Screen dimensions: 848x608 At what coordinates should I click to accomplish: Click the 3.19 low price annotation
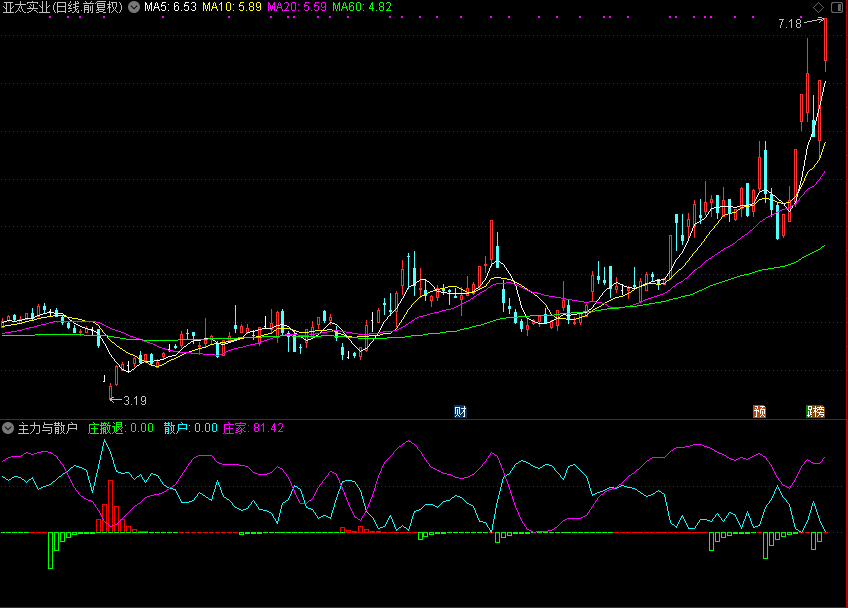(x=134, y=401)
